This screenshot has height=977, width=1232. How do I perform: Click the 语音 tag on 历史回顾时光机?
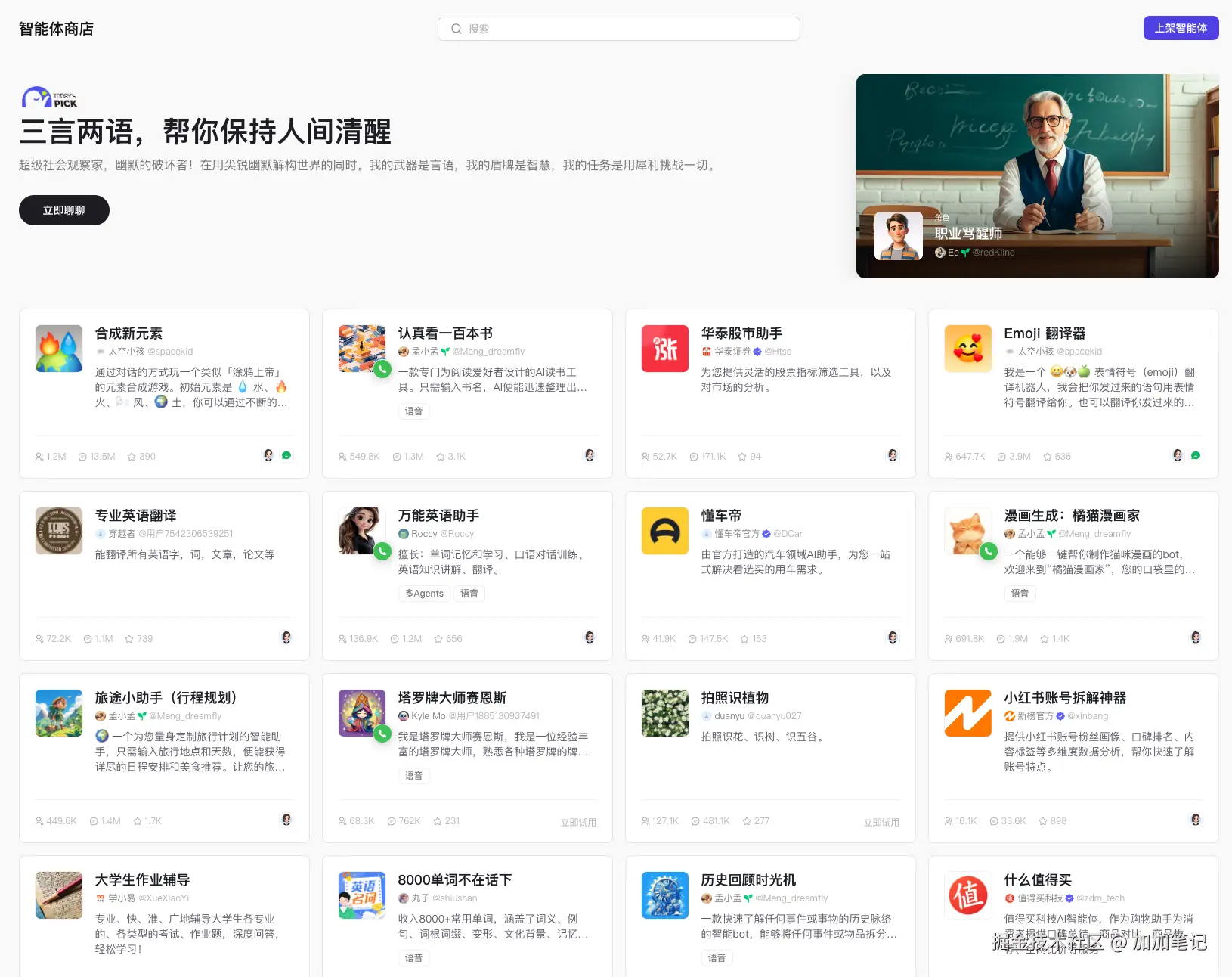[717, 958]
